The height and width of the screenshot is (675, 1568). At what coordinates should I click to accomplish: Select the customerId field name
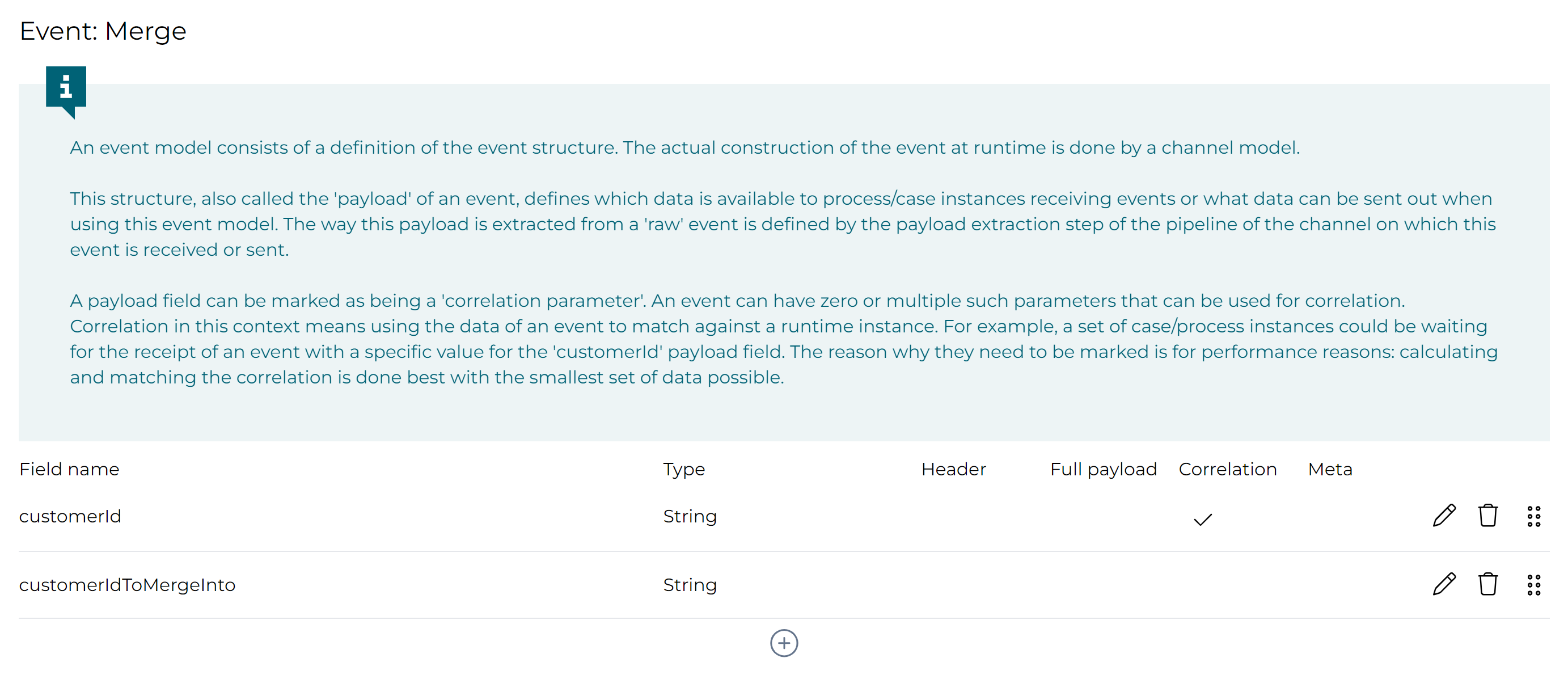70,516
